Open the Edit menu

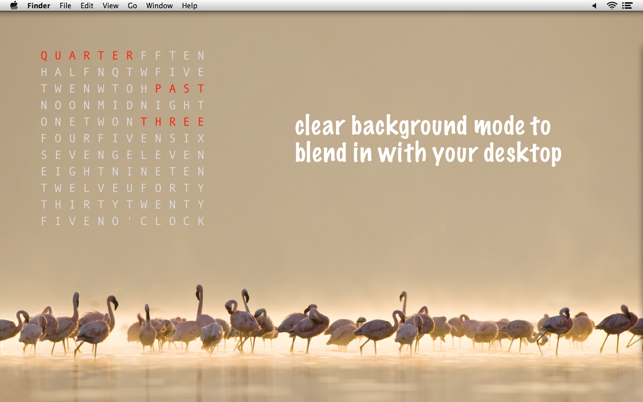(x=87, y=5)
